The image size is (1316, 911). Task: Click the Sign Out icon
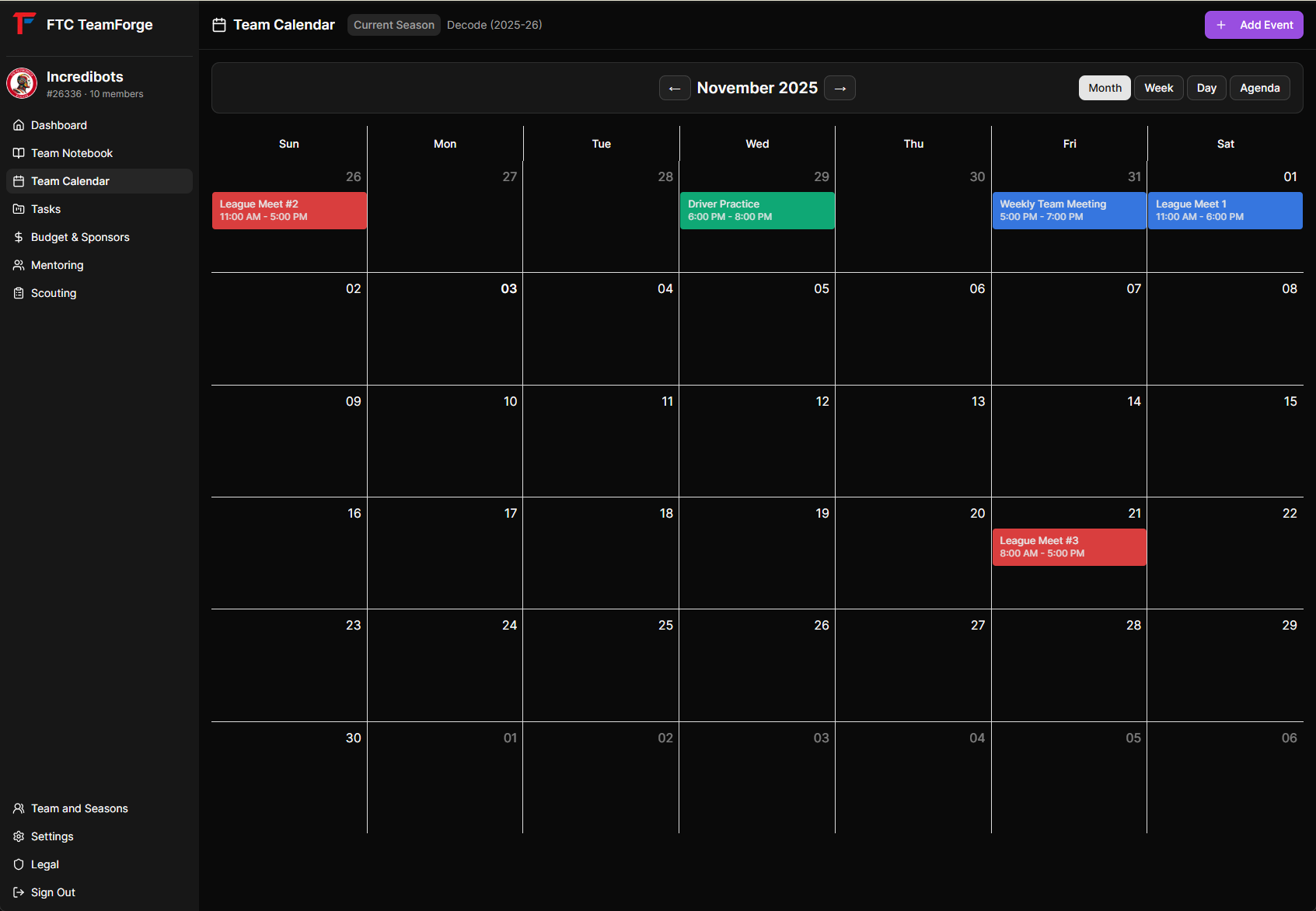tap(19, 892)
